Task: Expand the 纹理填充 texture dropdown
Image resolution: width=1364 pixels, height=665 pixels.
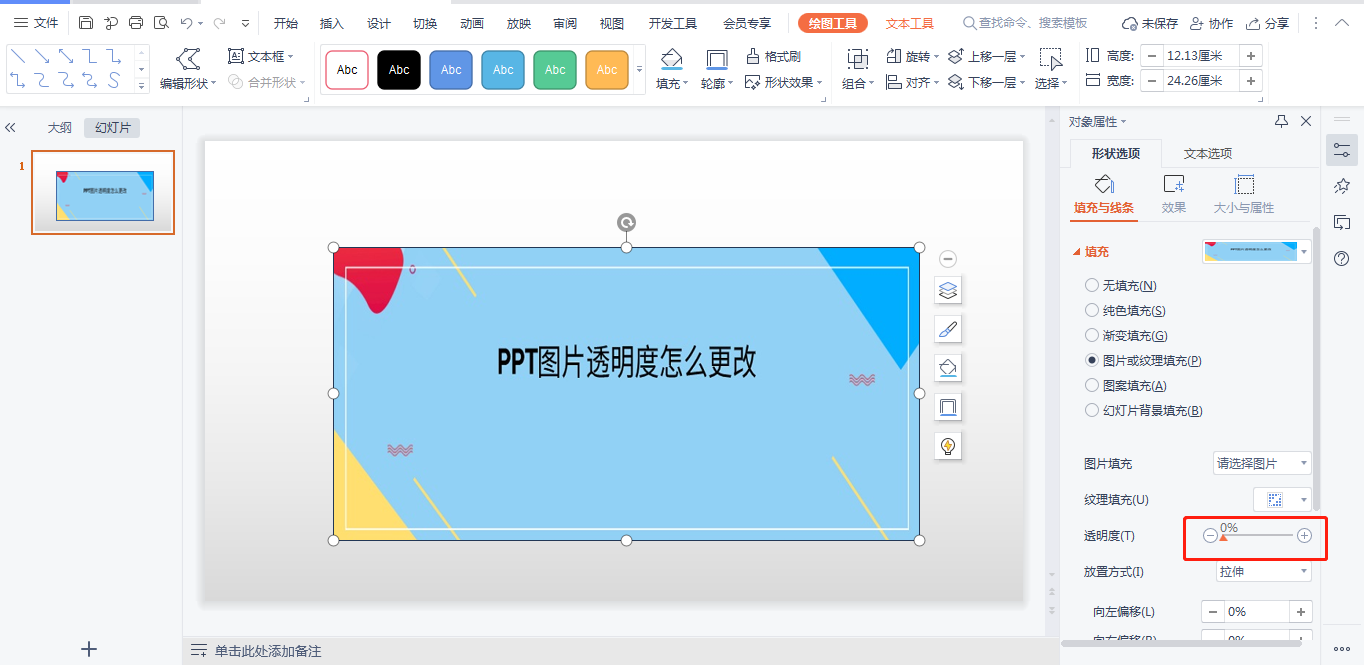Action: tap(1283, 499)
